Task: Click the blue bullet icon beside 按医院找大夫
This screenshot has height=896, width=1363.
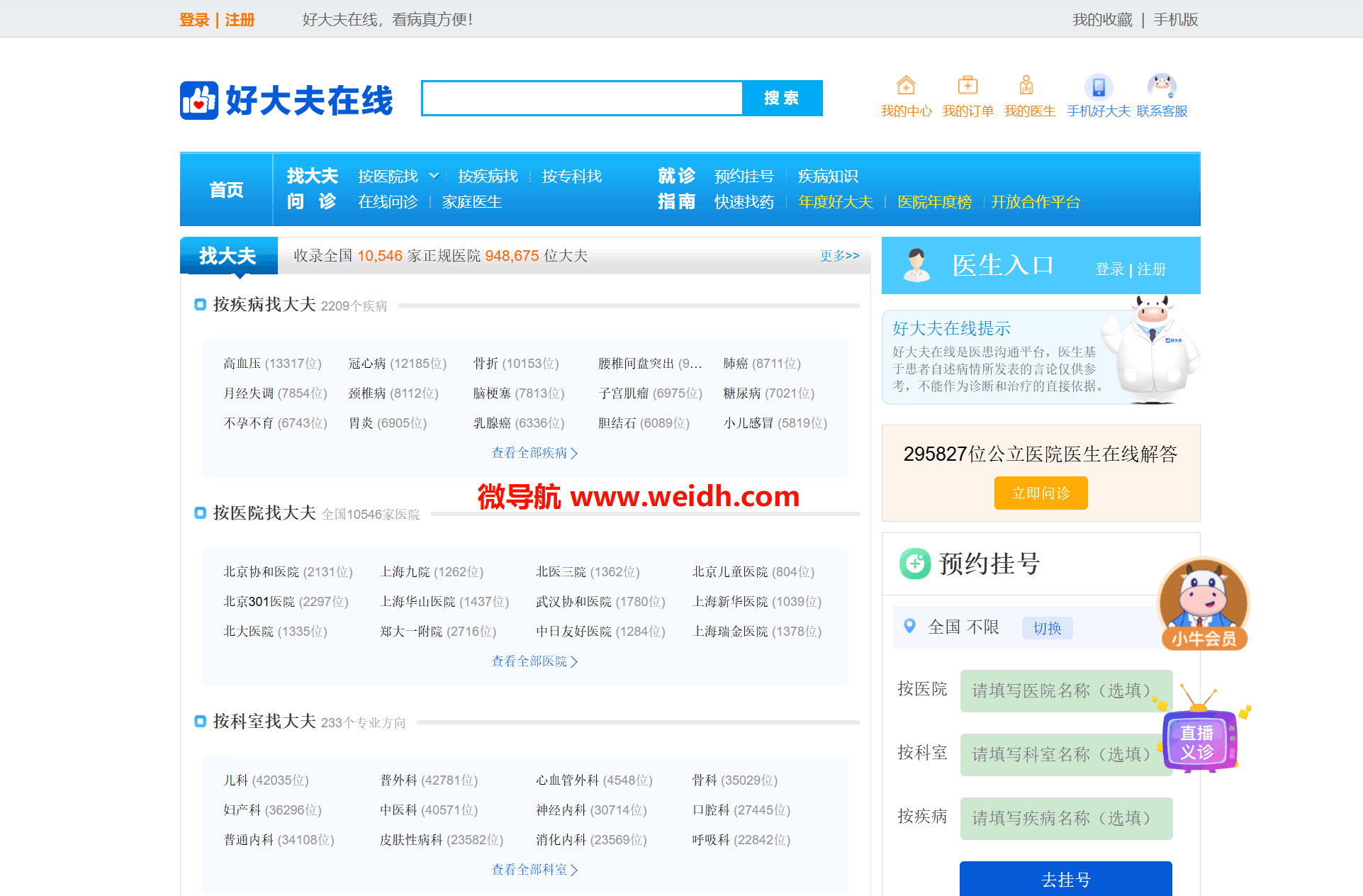Action: coord(200,513)
